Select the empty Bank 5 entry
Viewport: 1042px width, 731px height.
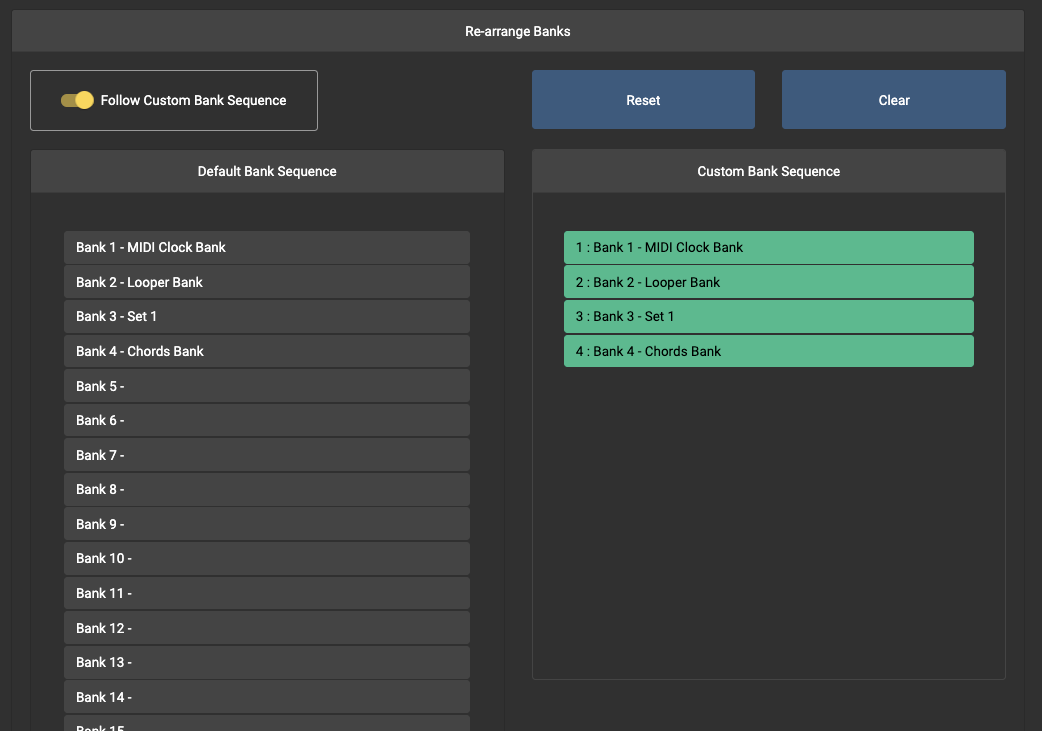coord(266,386)
